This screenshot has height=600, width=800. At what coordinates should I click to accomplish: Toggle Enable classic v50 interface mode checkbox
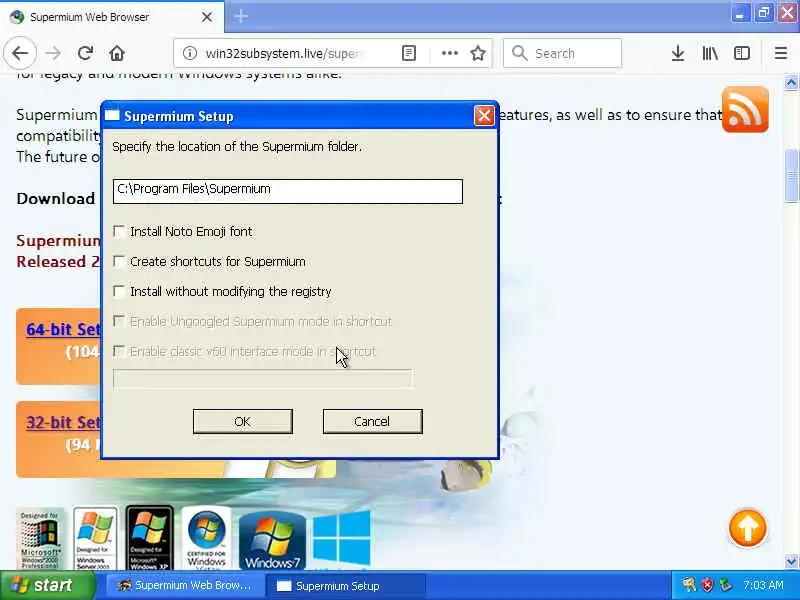point(119,351)
